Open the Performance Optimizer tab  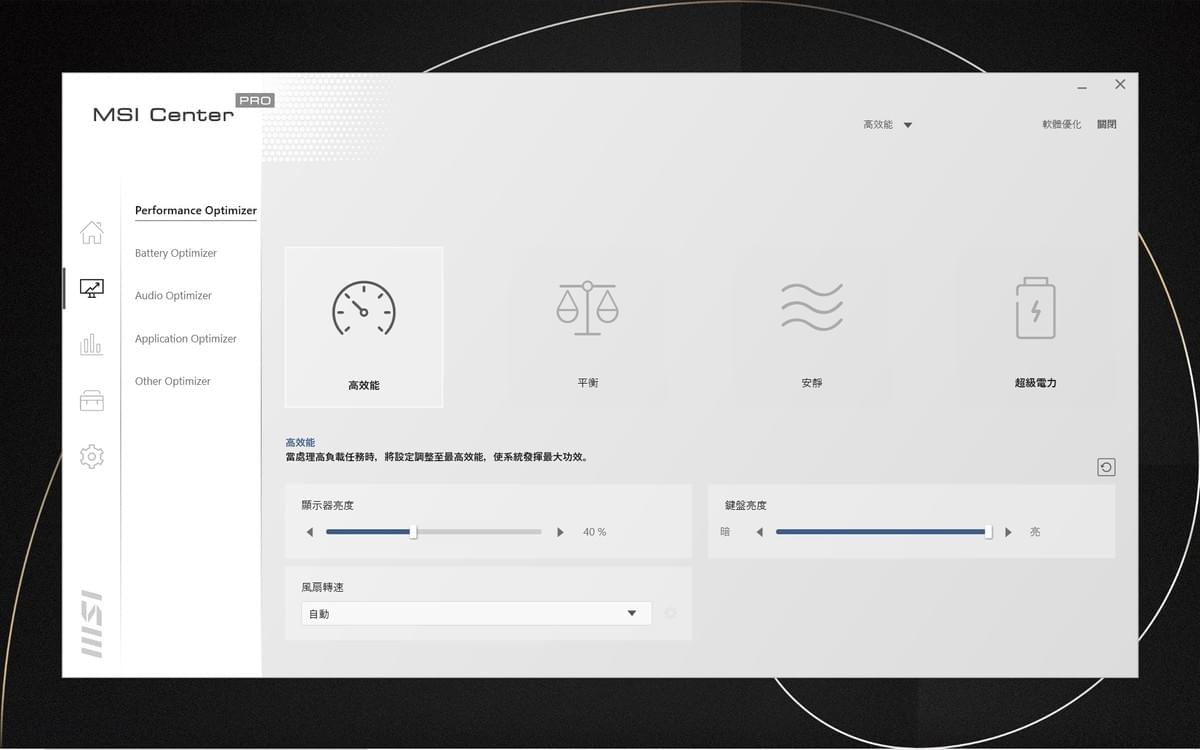tap(196, 211)
